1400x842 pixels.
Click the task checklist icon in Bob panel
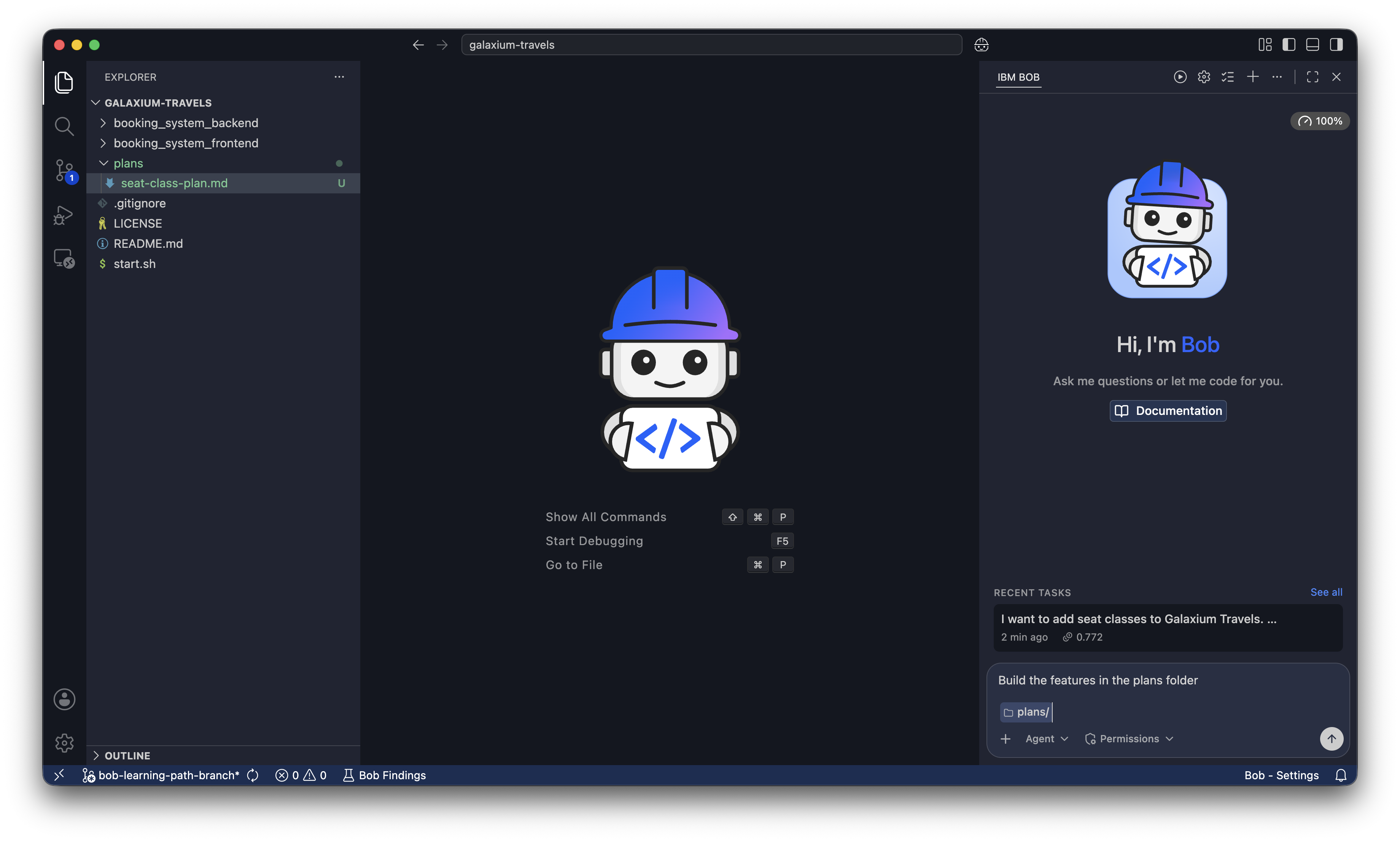click(x=1228, y=77)
